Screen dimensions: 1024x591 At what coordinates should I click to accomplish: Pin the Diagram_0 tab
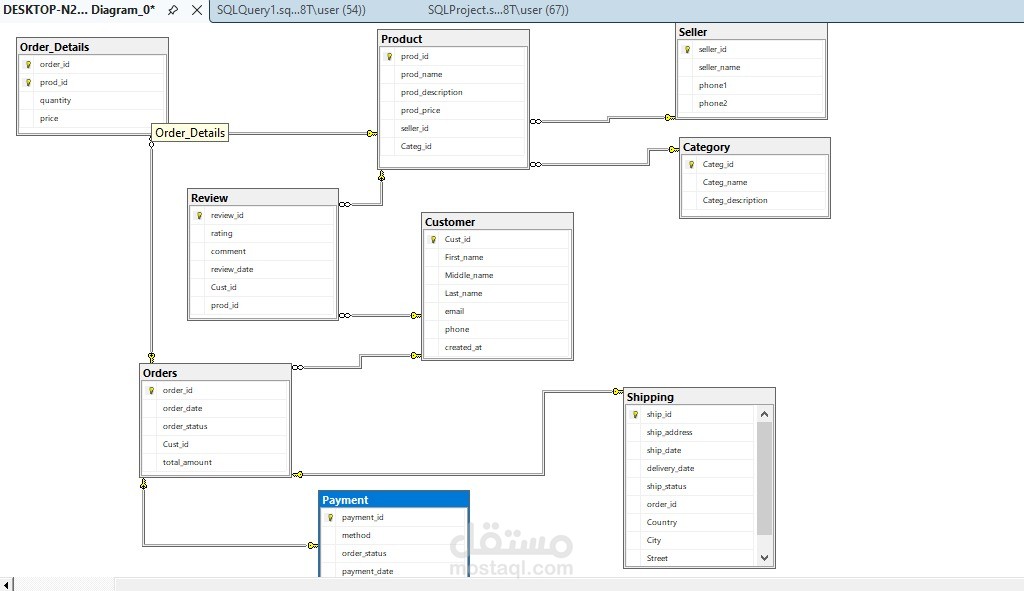point(173,10)
